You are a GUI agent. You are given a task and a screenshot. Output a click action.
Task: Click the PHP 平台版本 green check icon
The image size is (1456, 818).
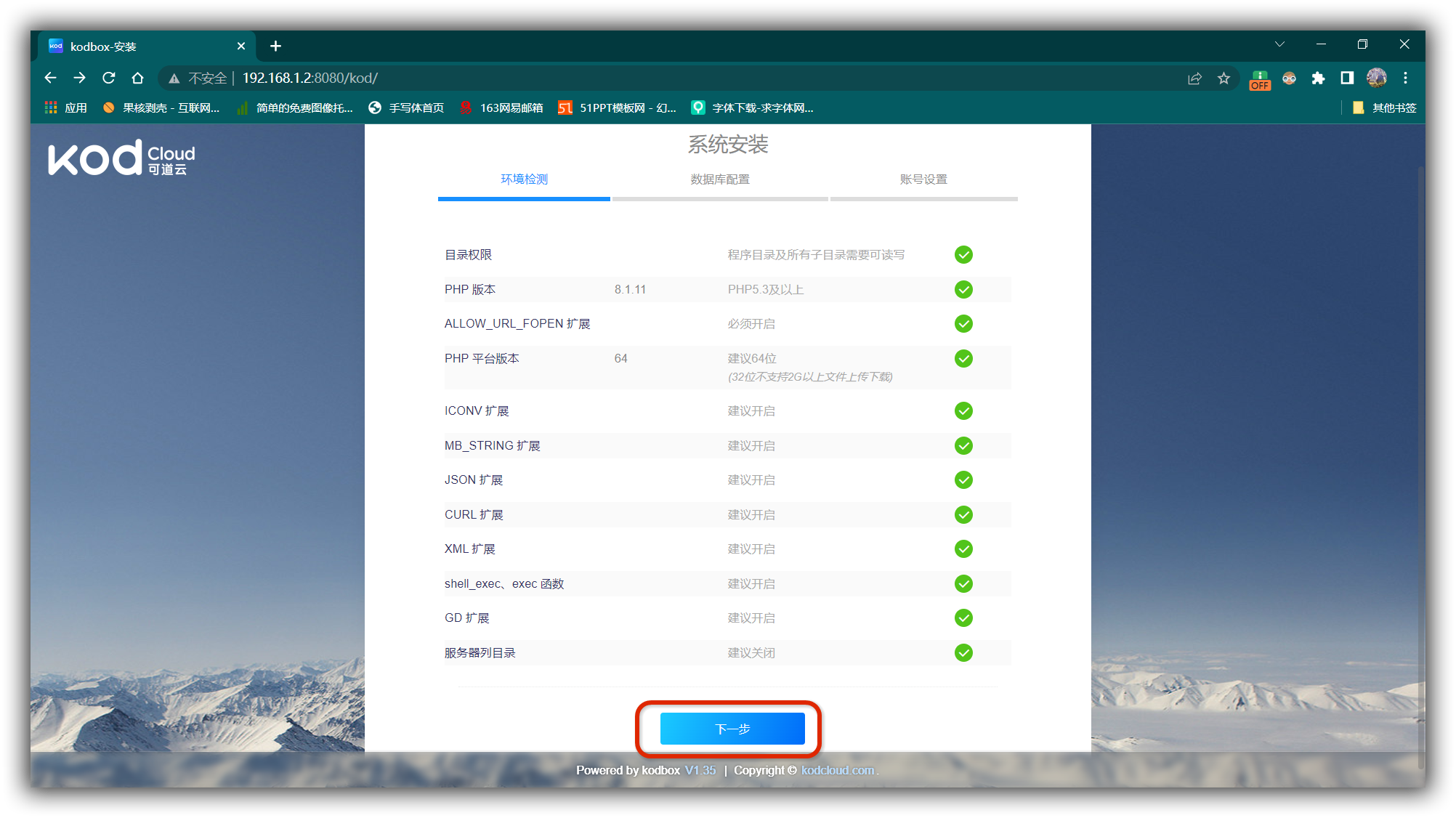pyautogui.click(x=963, y=359)
